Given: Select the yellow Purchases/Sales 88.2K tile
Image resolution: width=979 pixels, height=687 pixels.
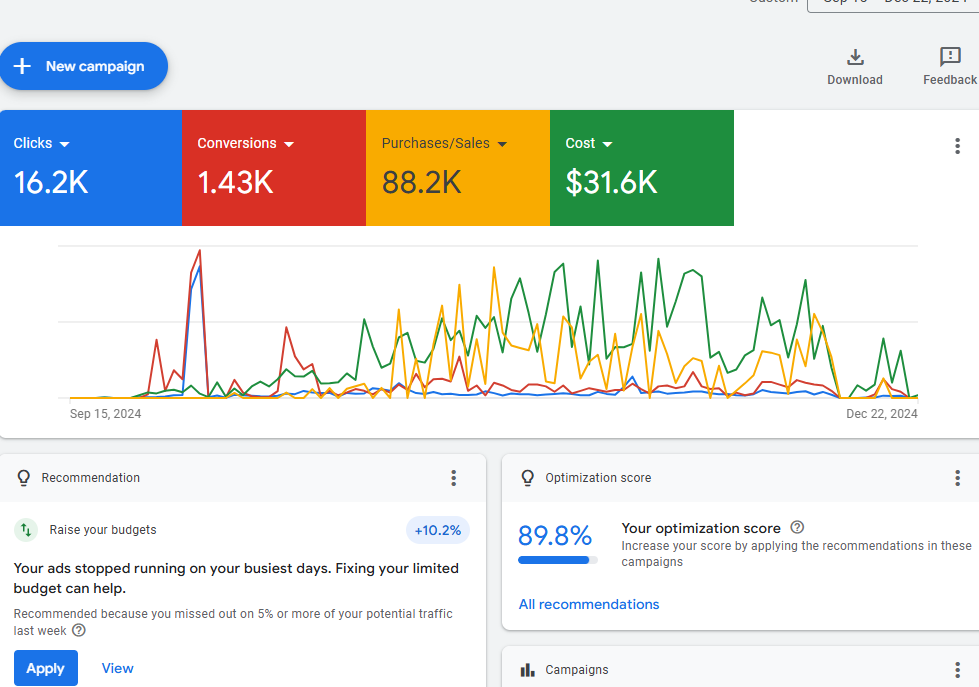Looking at the screenshot, I should [458, 168].
